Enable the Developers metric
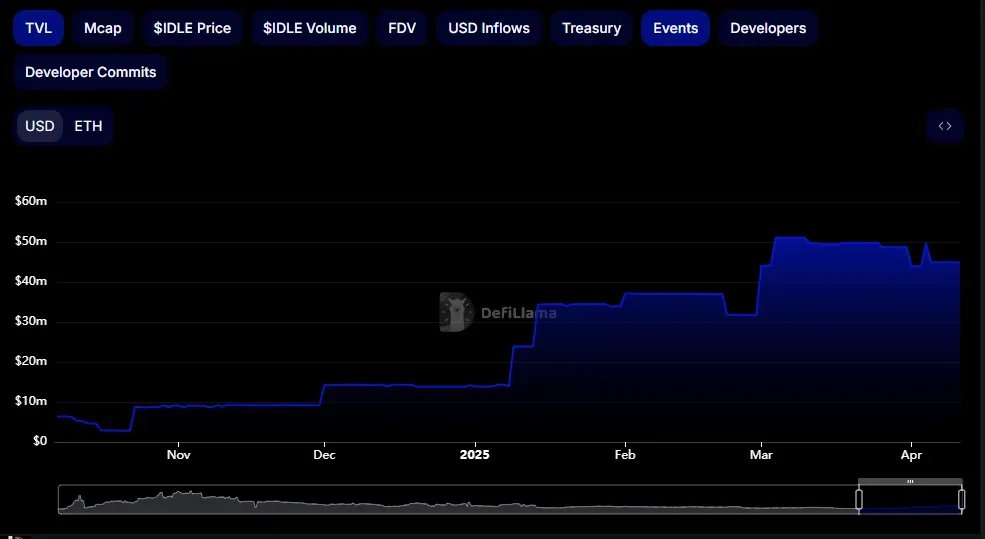 click(x=768, y=28)
